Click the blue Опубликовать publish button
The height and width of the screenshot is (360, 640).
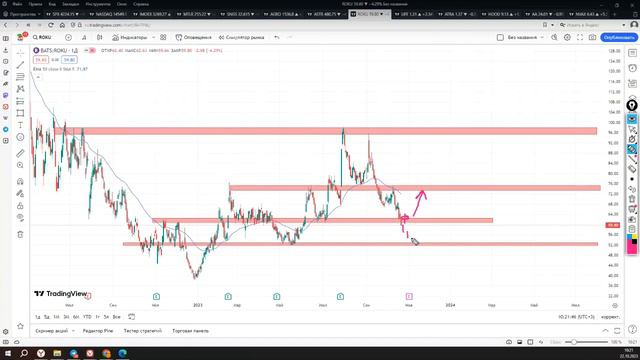619,37
